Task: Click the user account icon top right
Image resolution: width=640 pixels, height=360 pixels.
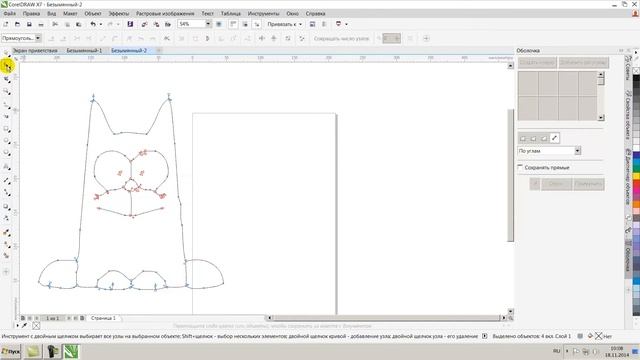Action: [x=636, y=13]
